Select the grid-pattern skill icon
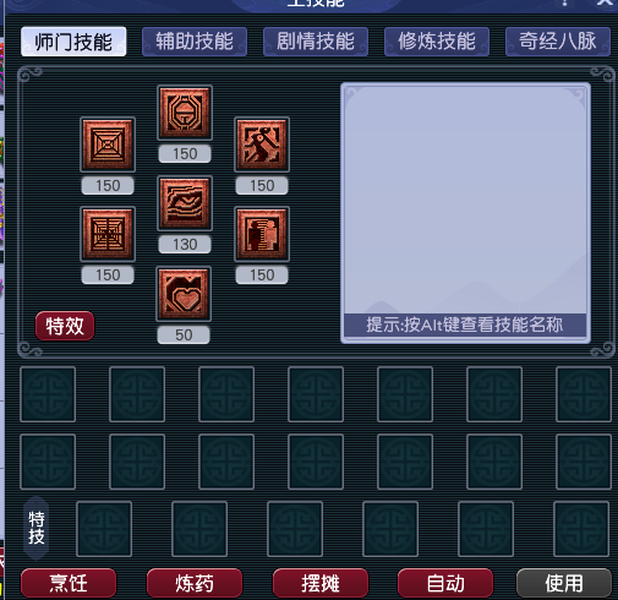The image size is (618, 600). pyautogui.click(x=108, y=234)
